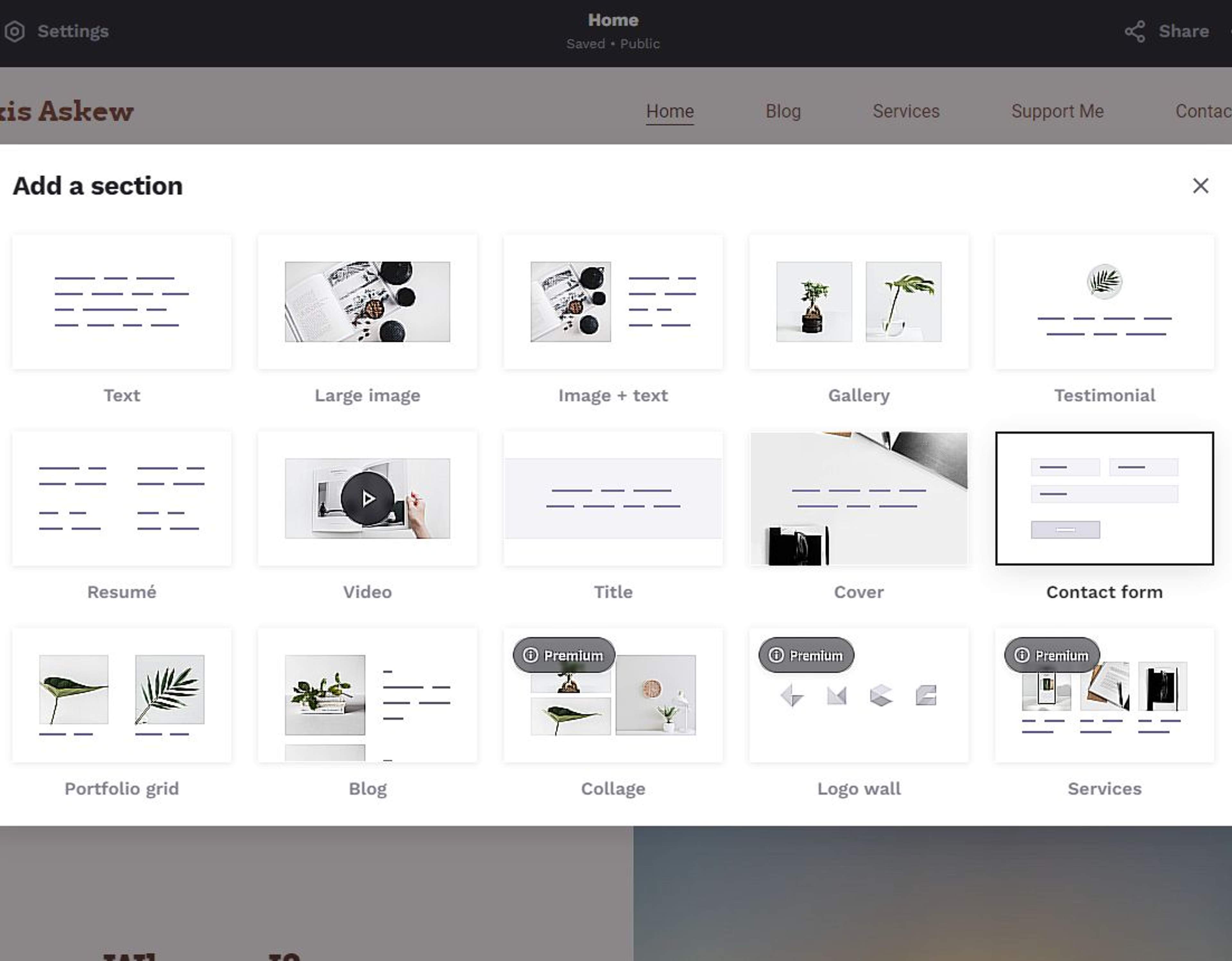Select the Text section layout
1232x961 pixels.
pyautogui.click(x=122, y=302)
